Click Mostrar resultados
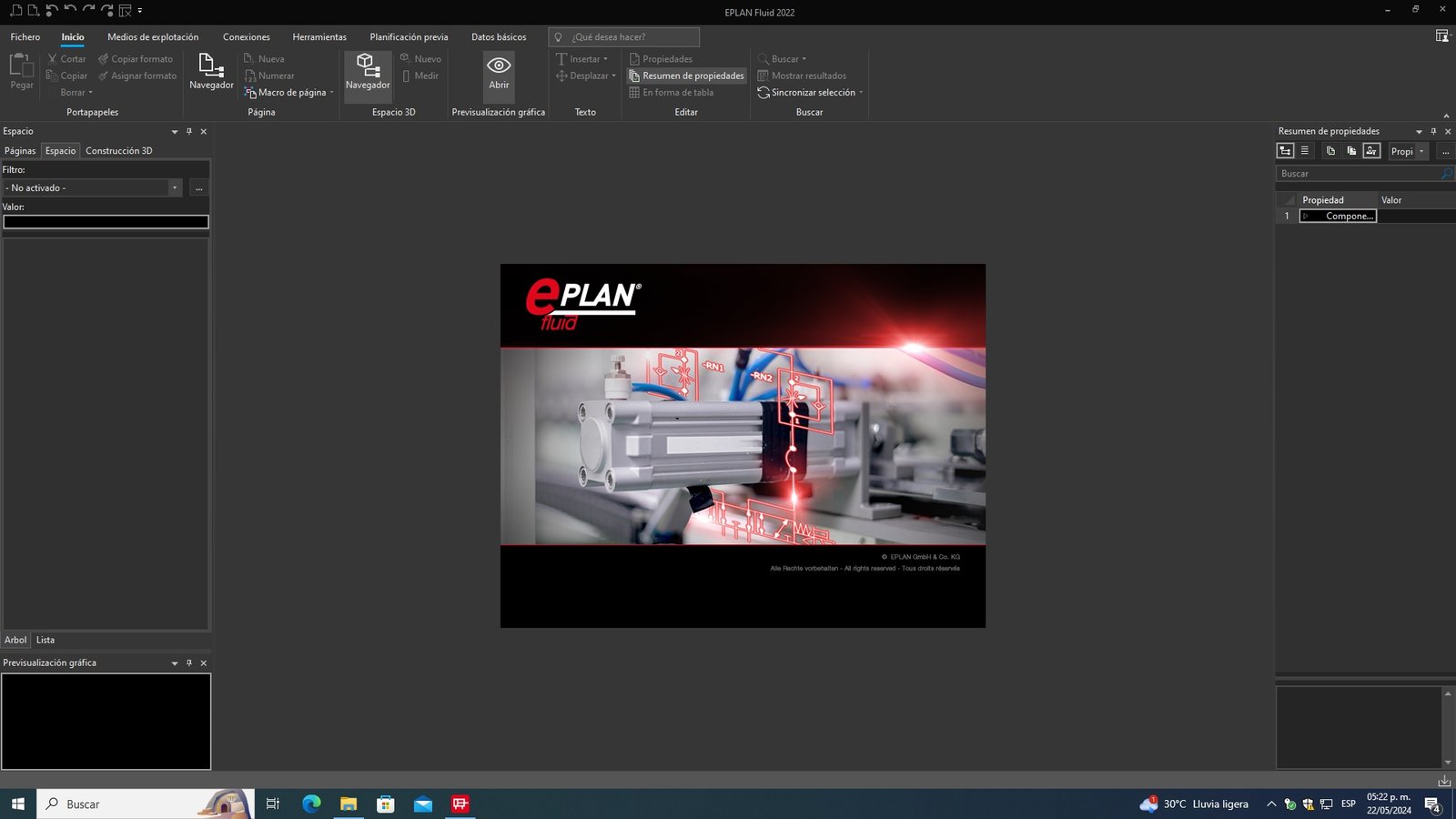This screenshot has width=1456, height=819. coord(802,76)
